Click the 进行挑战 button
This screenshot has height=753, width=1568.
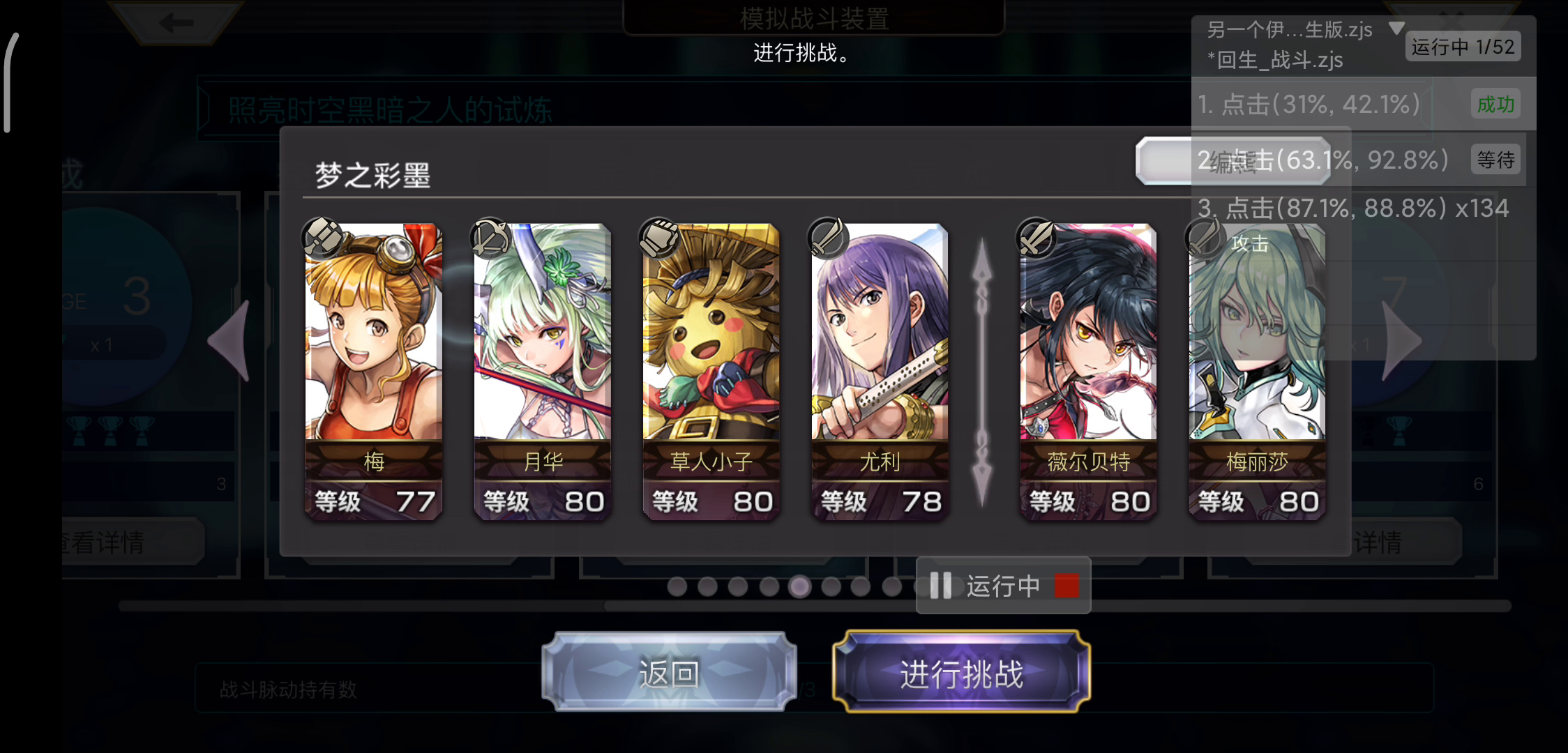click(961, 672)
